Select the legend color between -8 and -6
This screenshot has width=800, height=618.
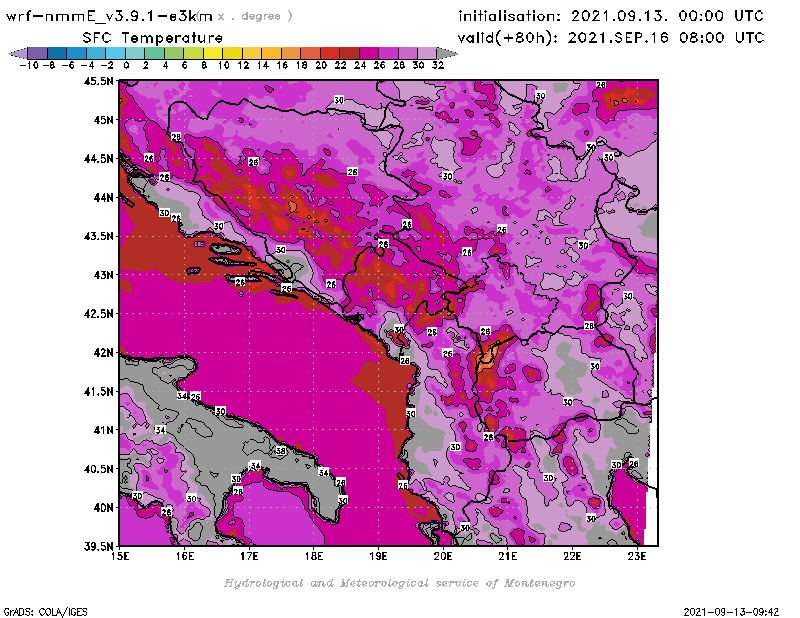tap(57, 53)
